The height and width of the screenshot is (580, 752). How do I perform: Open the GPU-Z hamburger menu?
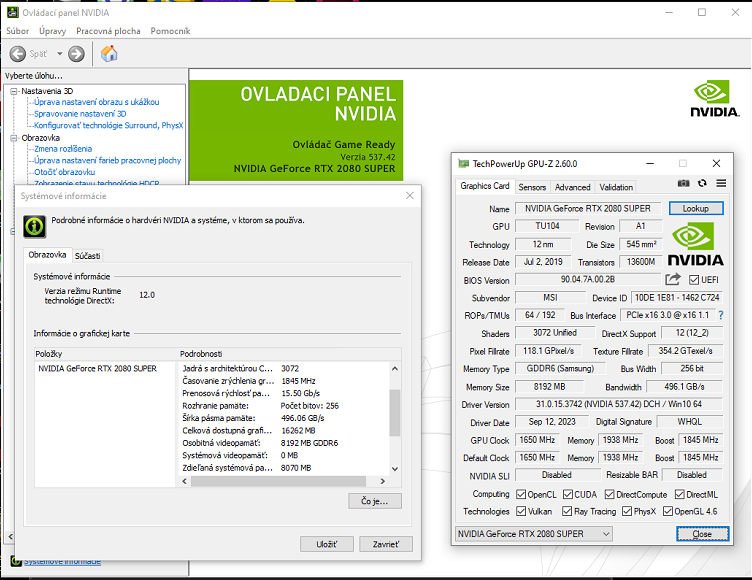coord(719,183)
